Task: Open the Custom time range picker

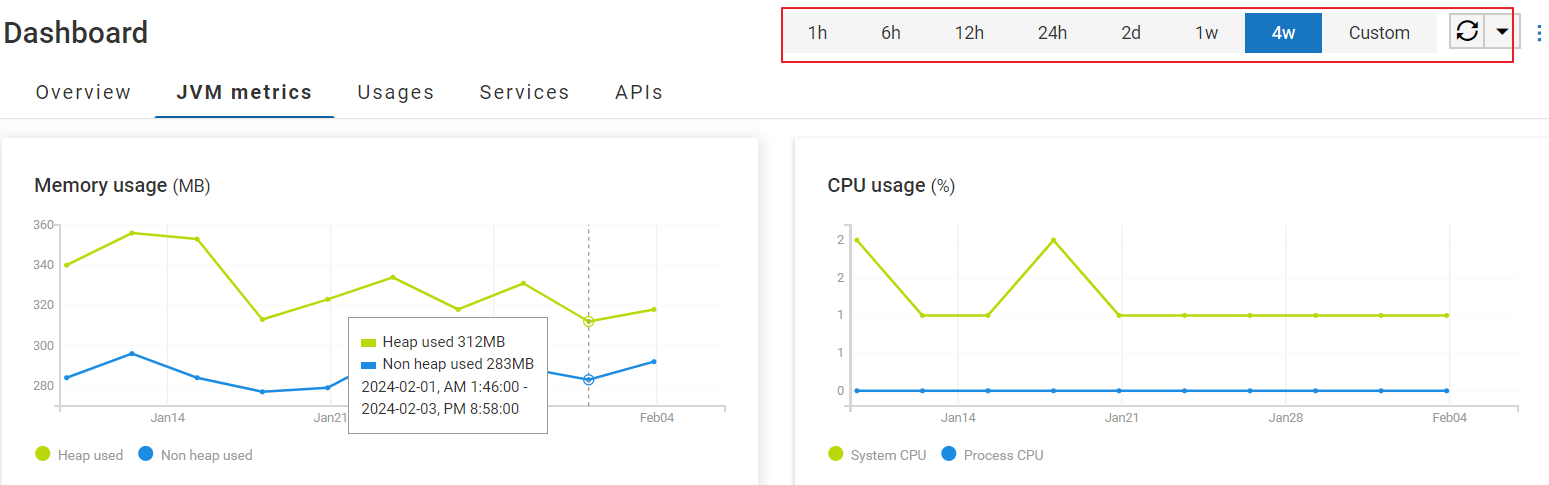Action: [x=1379, y=33]
